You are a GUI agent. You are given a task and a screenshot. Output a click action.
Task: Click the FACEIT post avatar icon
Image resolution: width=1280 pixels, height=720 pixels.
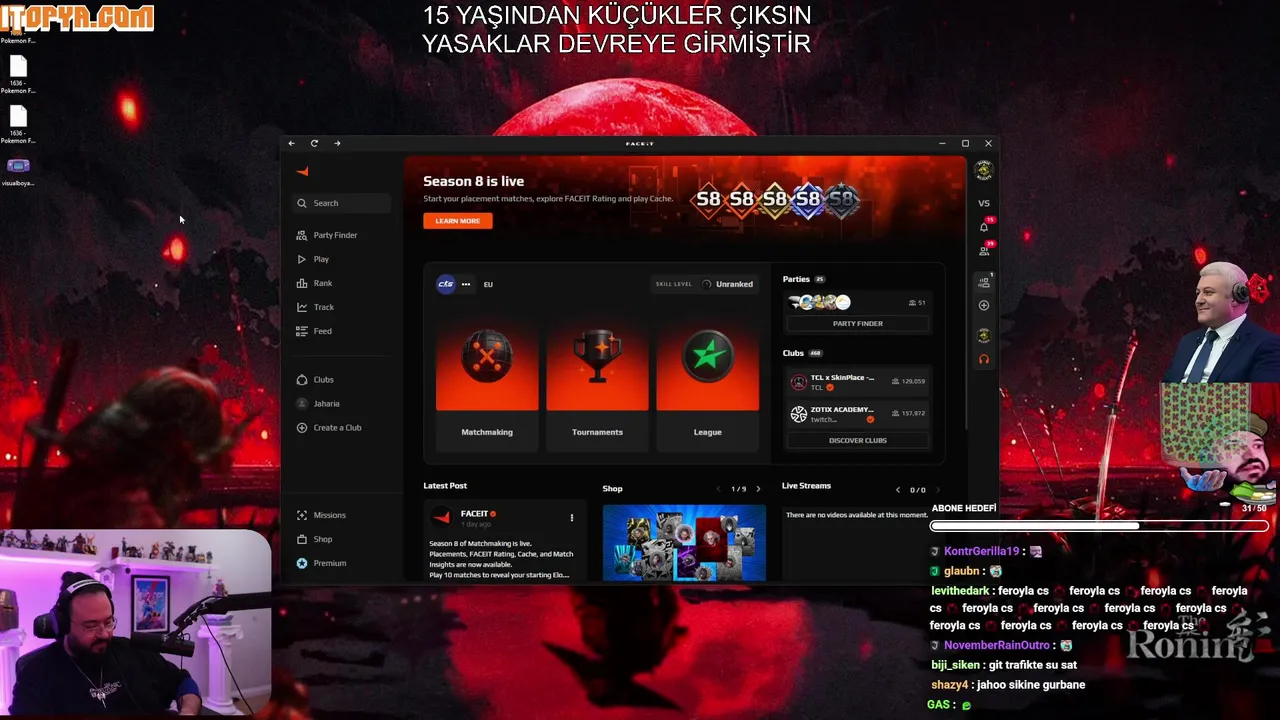pos(441,517)
